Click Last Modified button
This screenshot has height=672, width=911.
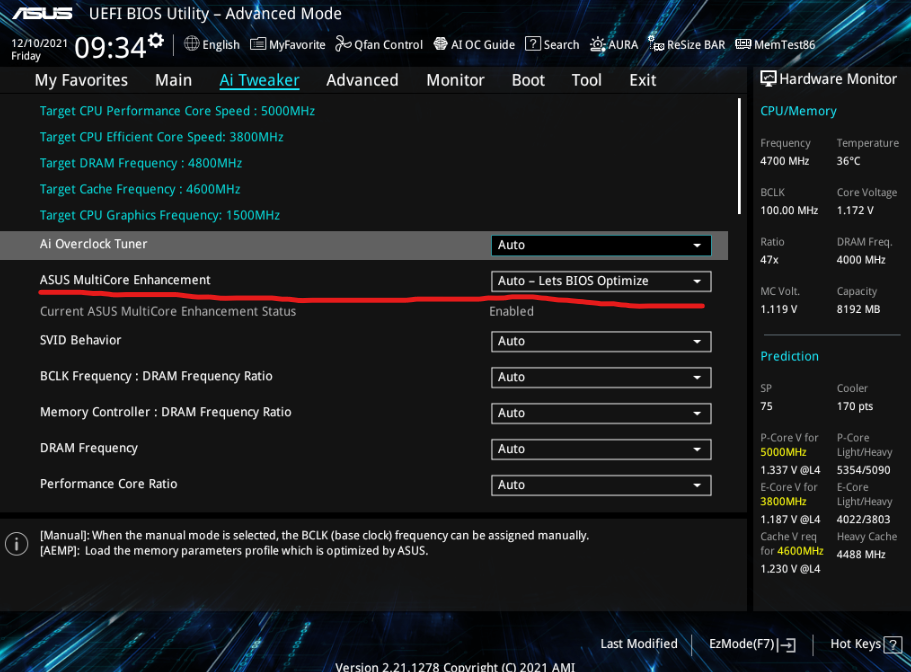coord(639,644)
